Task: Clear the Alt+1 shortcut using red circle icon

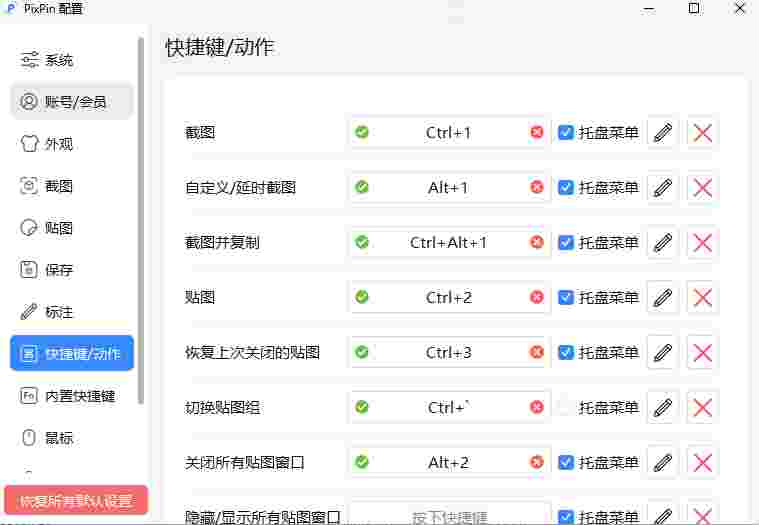Action: click(x=537, y=187)
